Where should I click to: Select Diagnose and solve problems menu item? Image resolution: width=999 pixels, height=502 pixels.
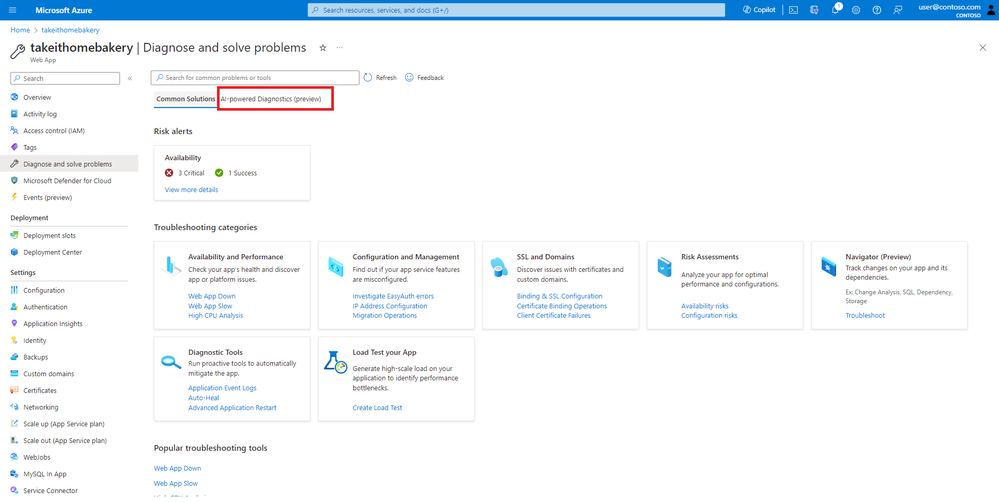pyautogui.click(x=69, y=164)
